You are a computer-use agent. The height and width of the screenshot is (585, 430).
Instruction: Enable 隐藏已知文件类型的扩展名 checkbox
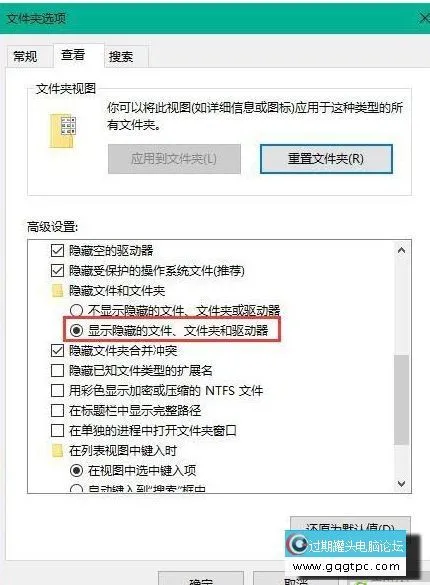tap(57, 370)
